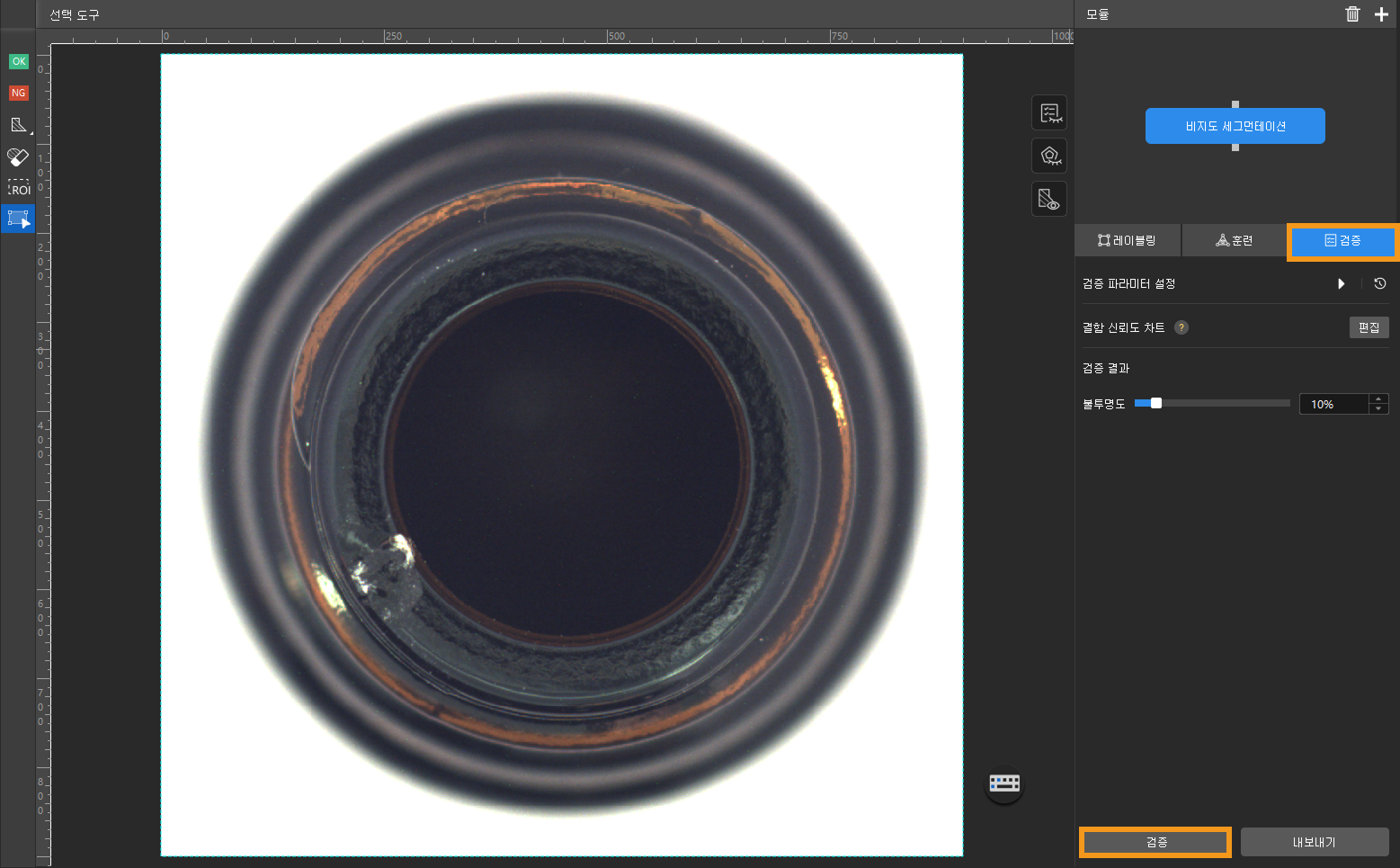Select the eraser tool
1400x868 pixels.
coord(18,157)
